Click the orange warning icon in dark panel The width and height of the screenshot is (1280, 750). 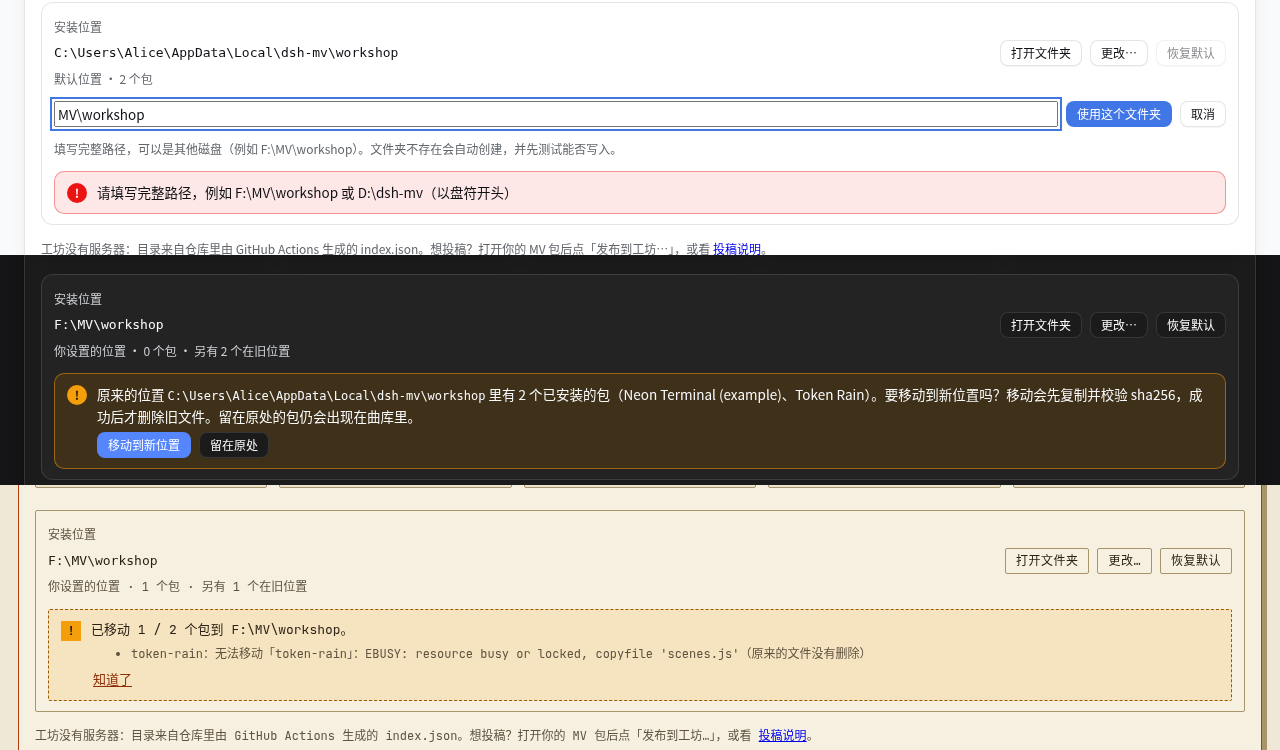tap(77, 395)
